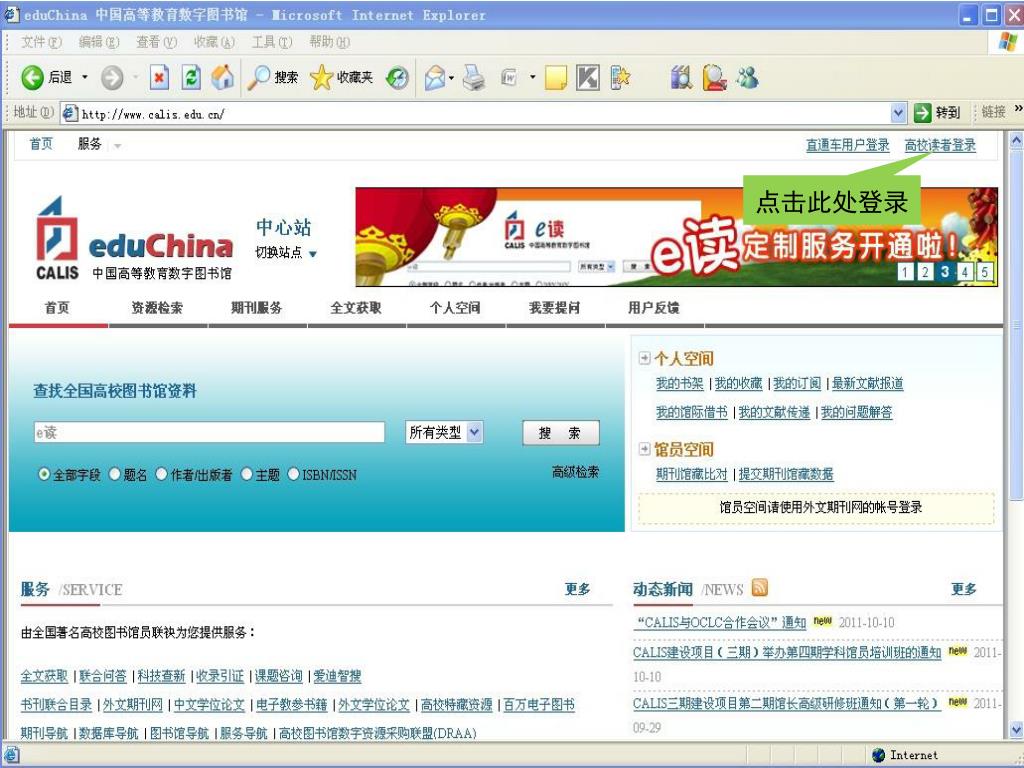
Task: Click the 直通车用户登录 link
Action: 848,145
